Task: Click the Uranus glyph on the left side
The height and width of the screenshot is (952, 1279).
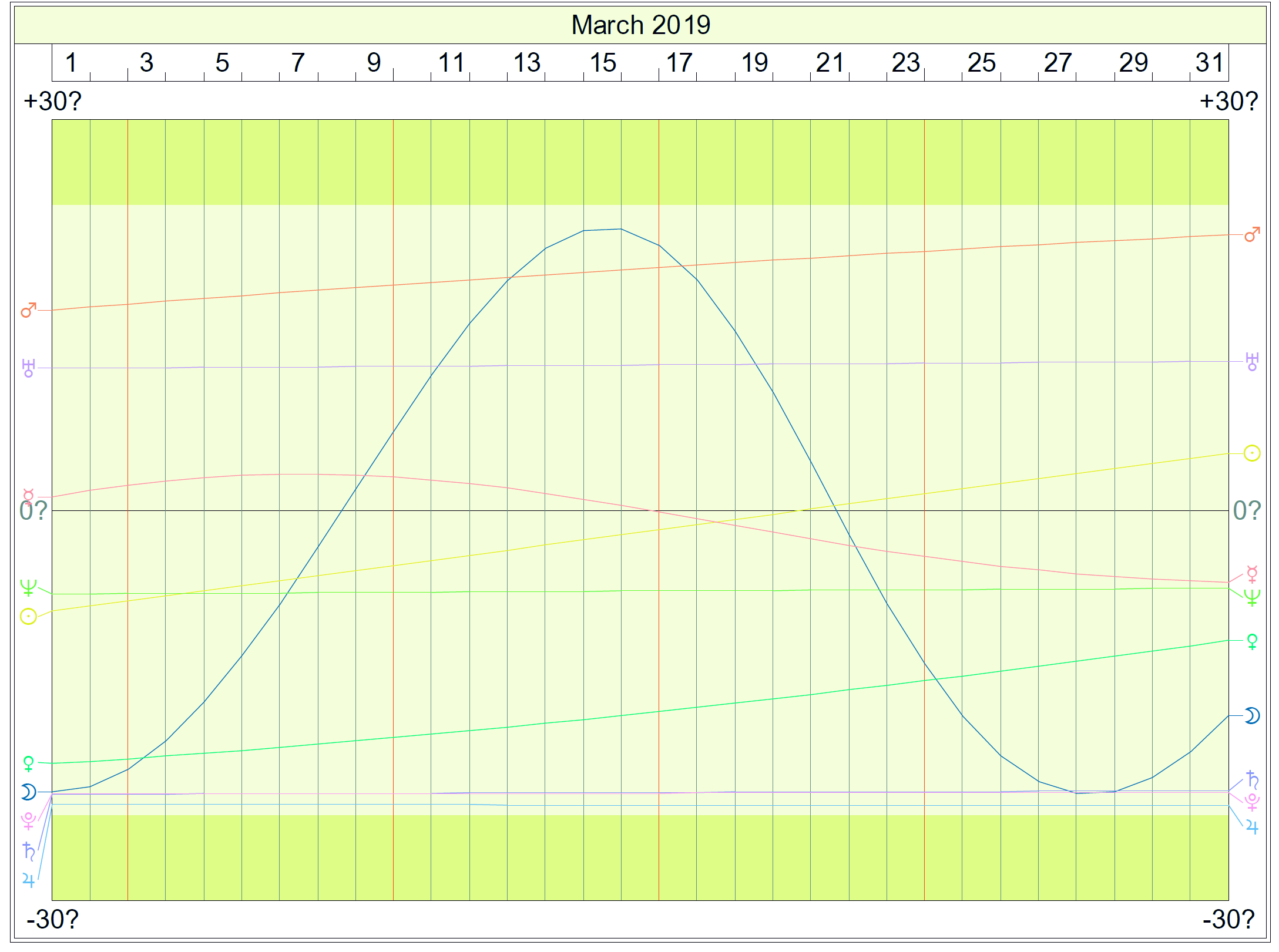Action: tap(28, 368)
